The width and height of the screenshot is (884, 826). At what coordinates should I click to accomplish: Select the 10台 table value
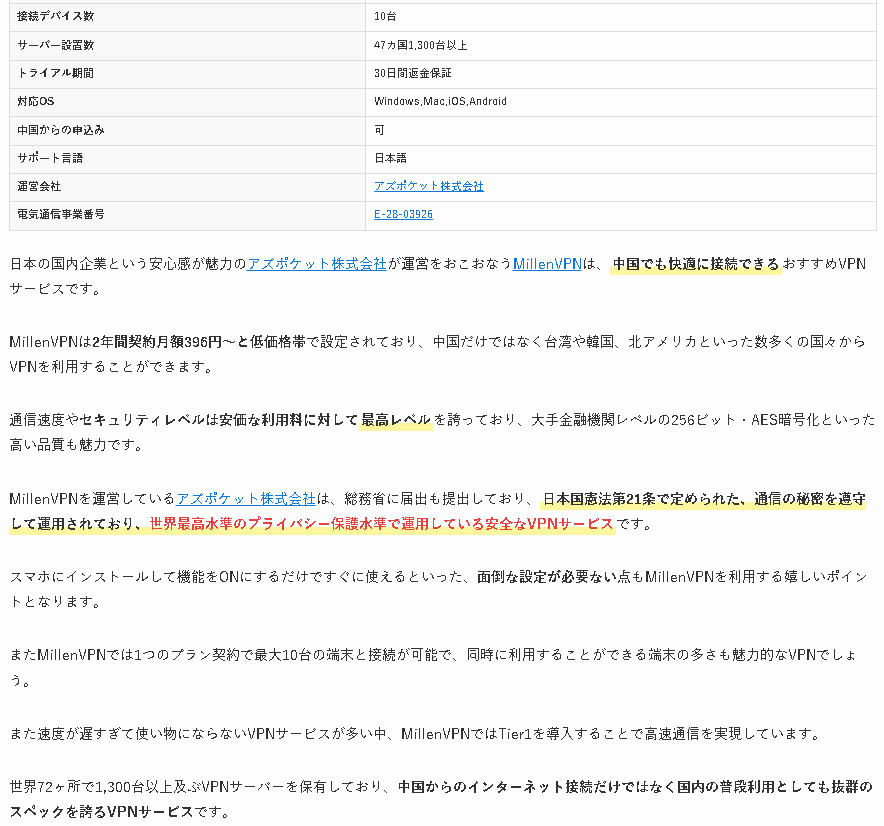pyautogui.click(x=385, y=17)
